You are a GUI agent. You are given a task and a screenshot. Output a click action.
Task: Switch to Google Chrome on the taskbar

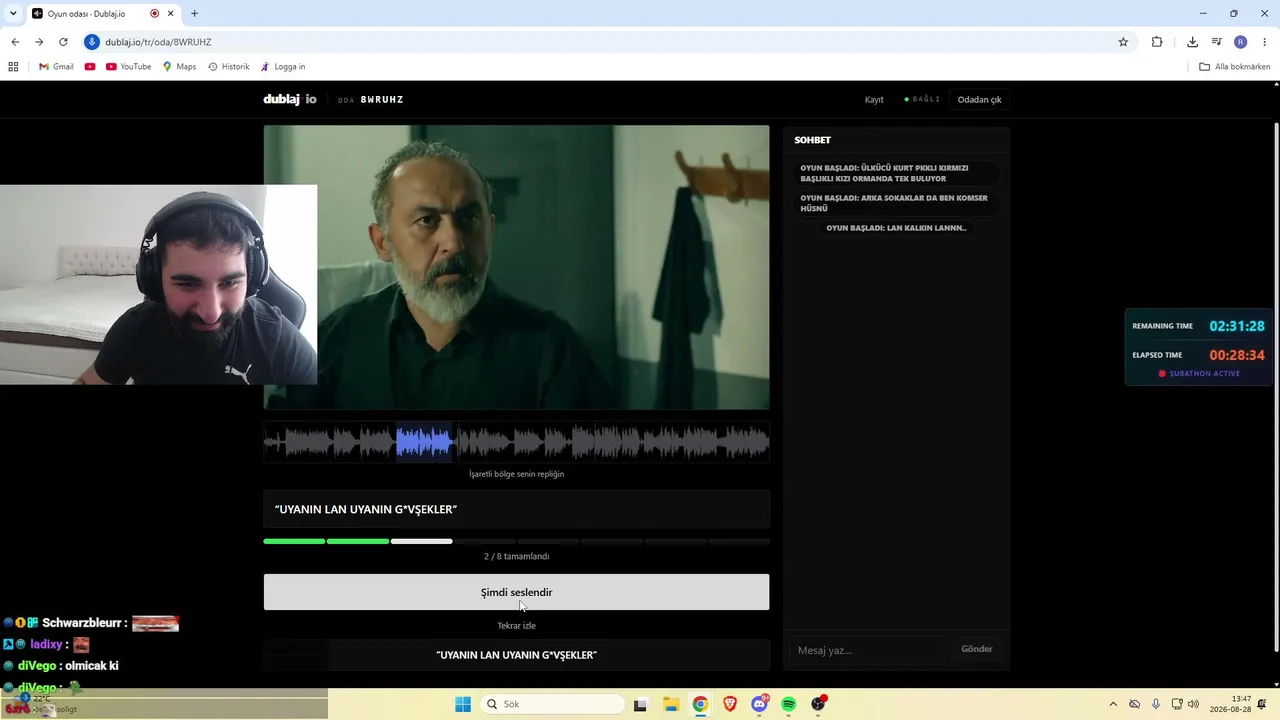pyautogui.click(x=700, y=704)
